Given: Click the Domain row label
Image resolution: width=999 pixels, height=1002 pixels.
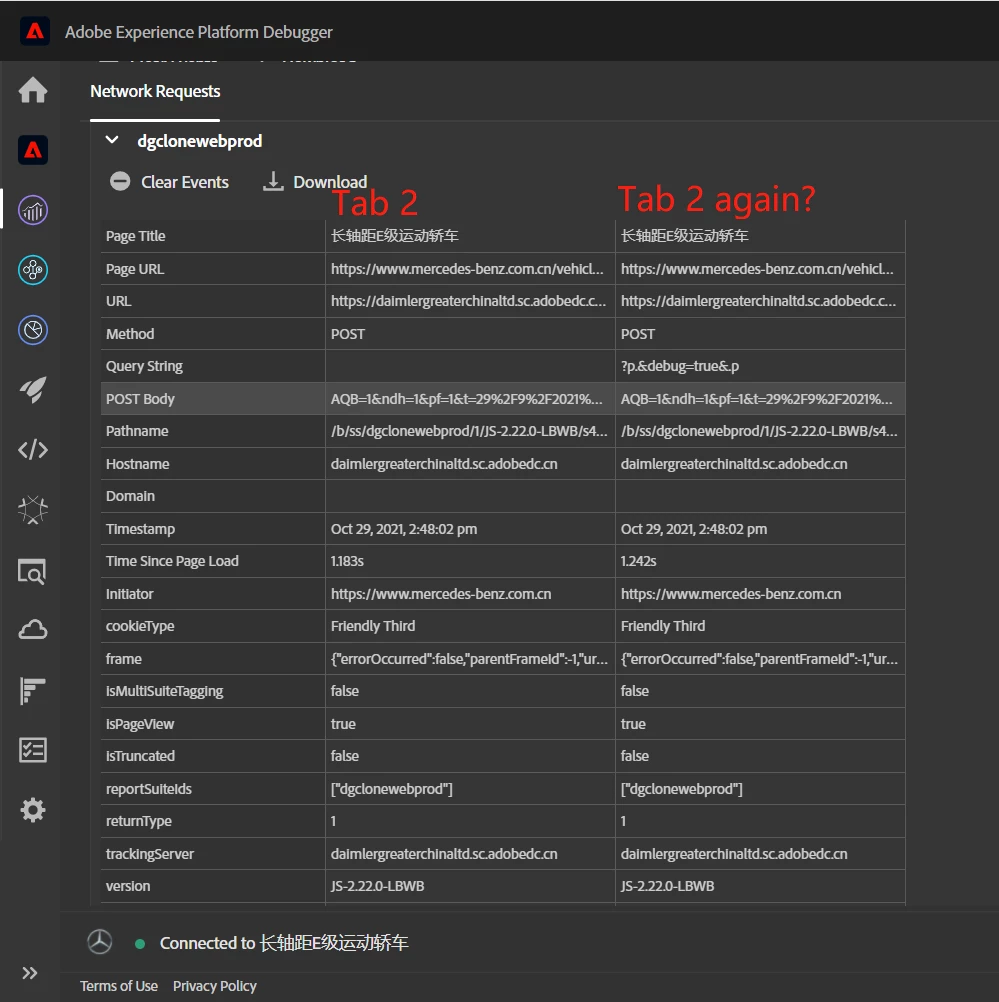Looking at the screenshot, I should click(x=130, y=497).
